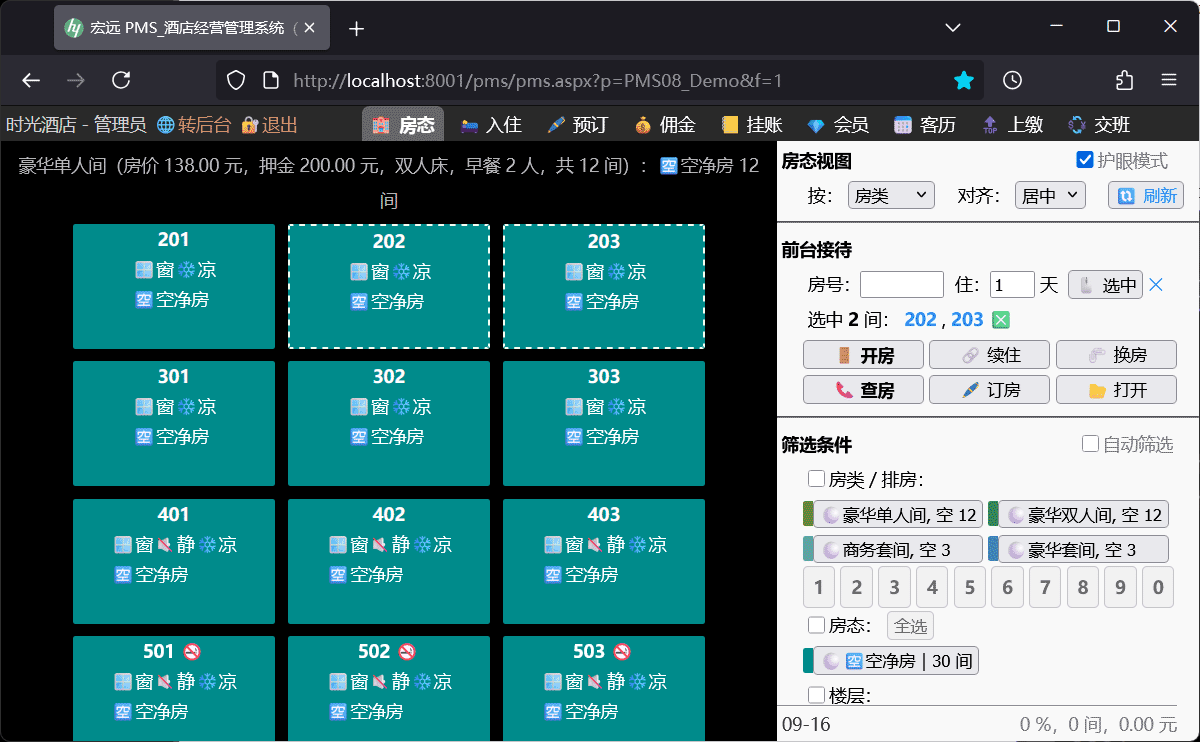Open the 按 房类 dropdown
The image size is (1200, 742).
pos(890,195)
